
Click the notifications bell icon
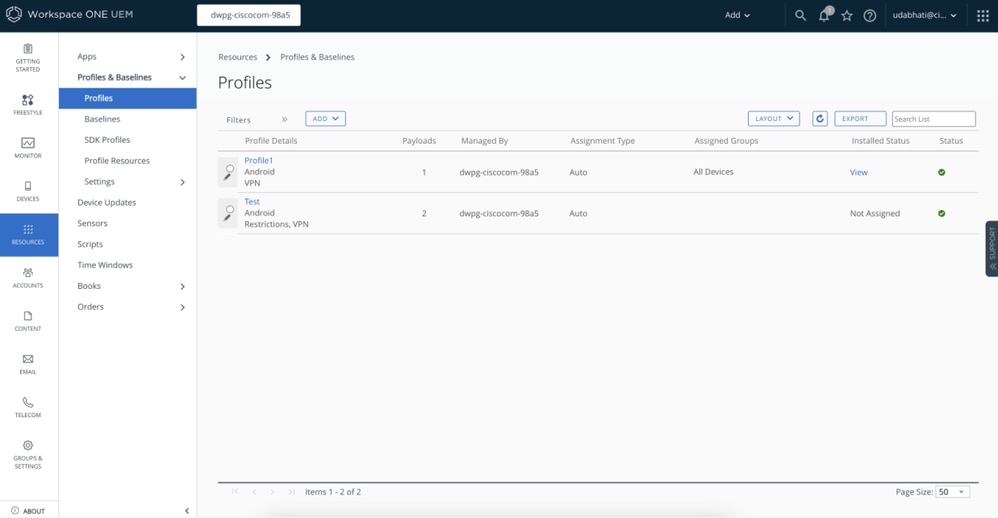point(824,15)
